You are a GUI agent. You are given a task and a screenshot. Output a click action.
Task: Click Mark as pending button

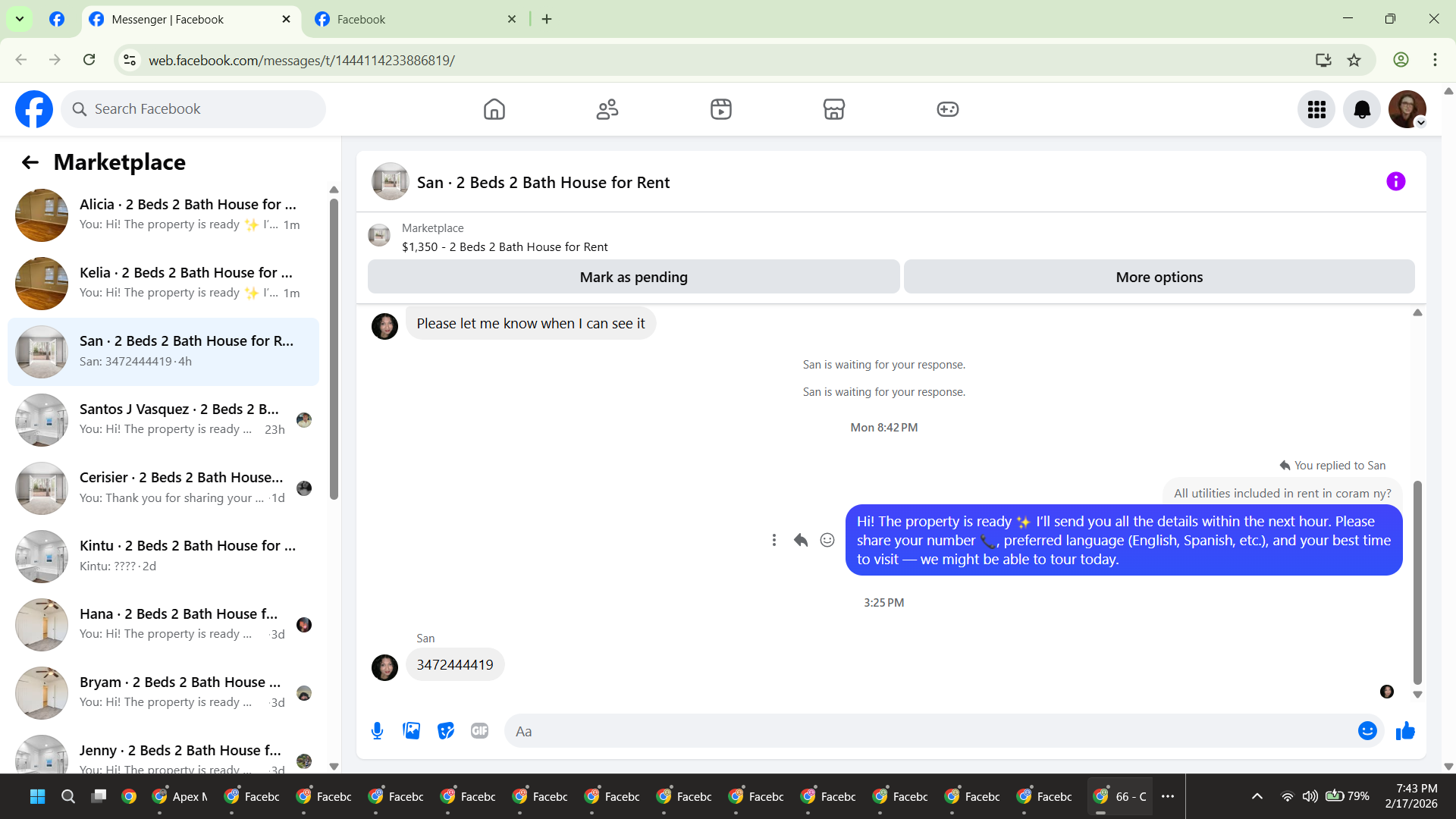click(x=633, y=278)
